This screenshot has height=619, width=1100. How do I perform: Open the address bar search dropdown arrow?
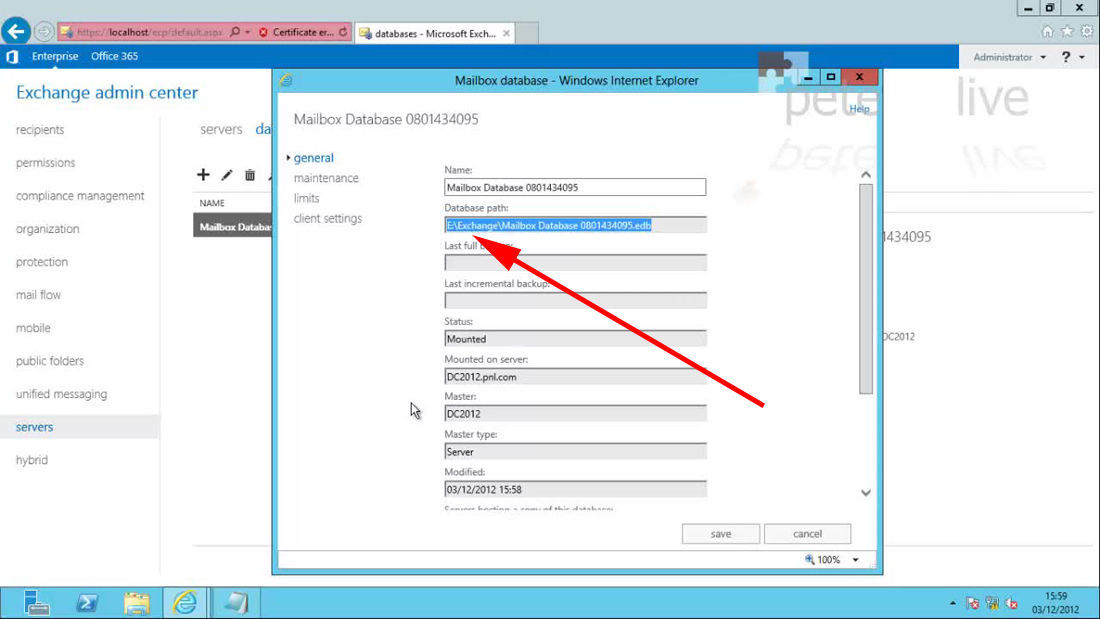248,32
